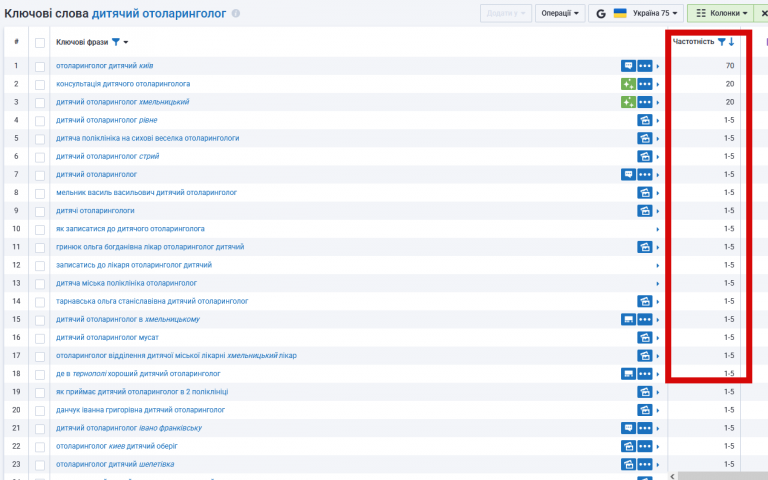The width and height of the screenshot is (768, 480).
Task: Check the box for 'дитячі отоларингологи'
Action: point(40,211)
